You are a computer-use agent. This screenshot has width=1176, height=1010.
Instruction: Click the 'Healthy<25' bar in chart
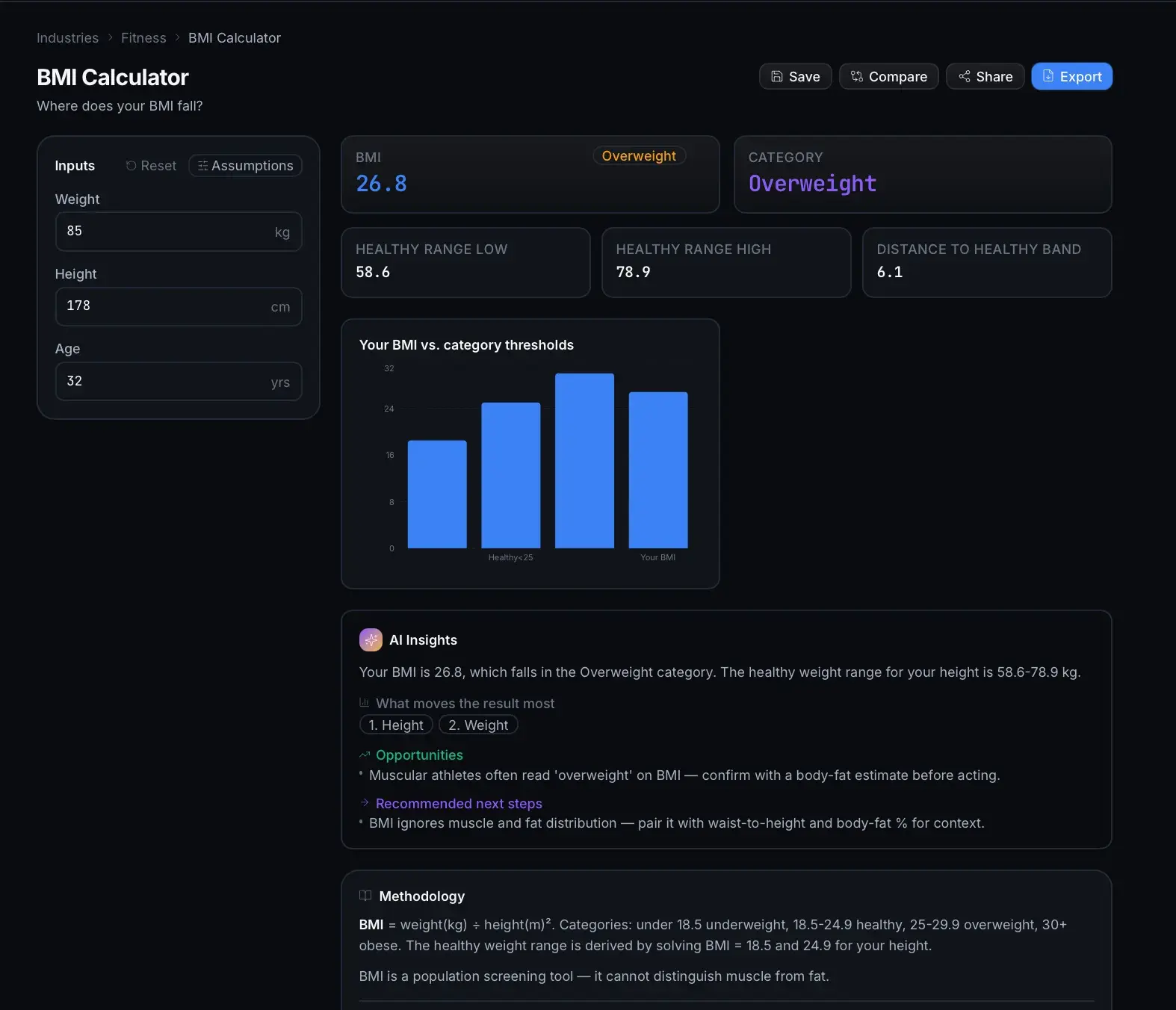511,475
